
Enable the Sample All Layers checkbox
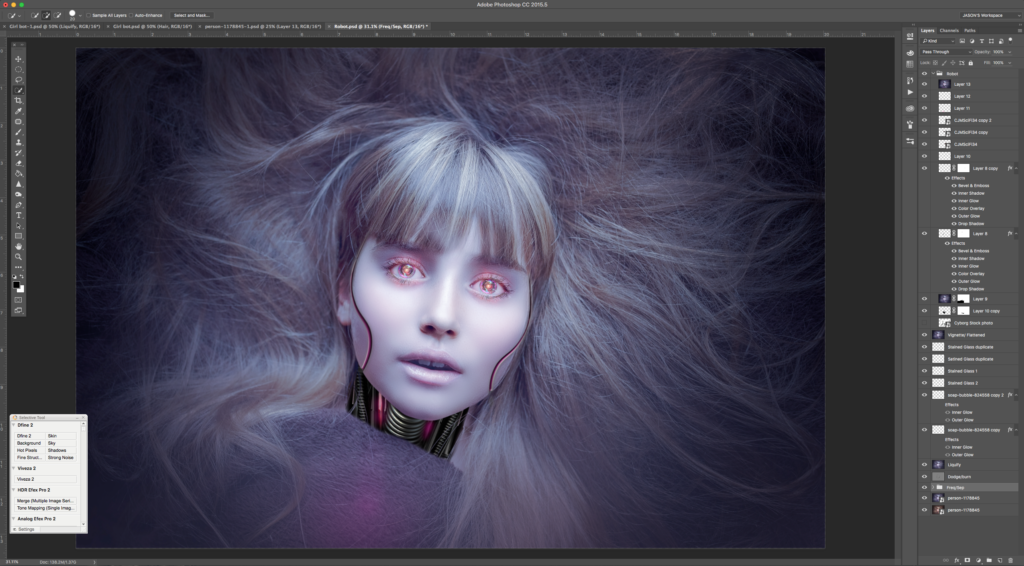[x=89, y=16]
